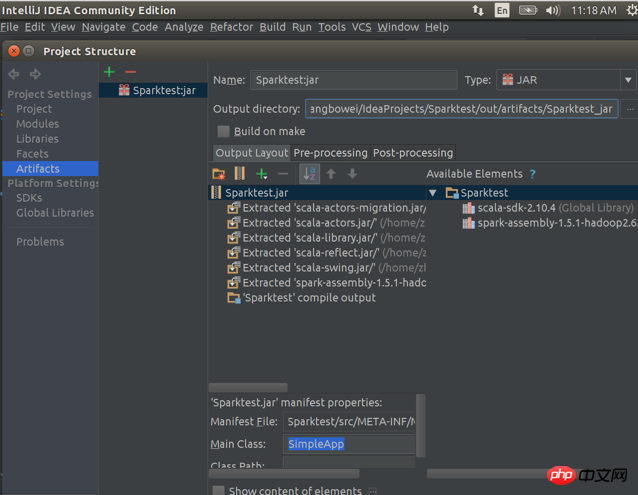
Task: Open Project settings page
Action: [34, 109]
